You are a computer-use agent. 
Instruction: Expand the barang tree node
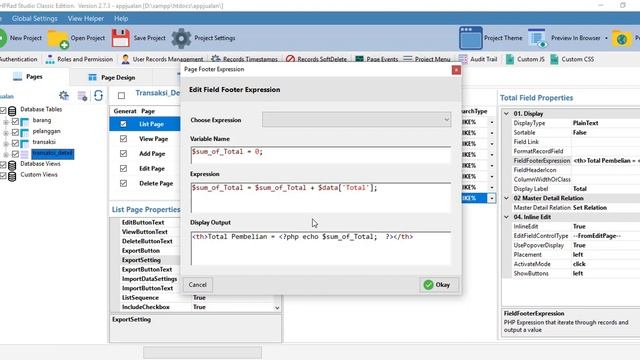point(6,122)
